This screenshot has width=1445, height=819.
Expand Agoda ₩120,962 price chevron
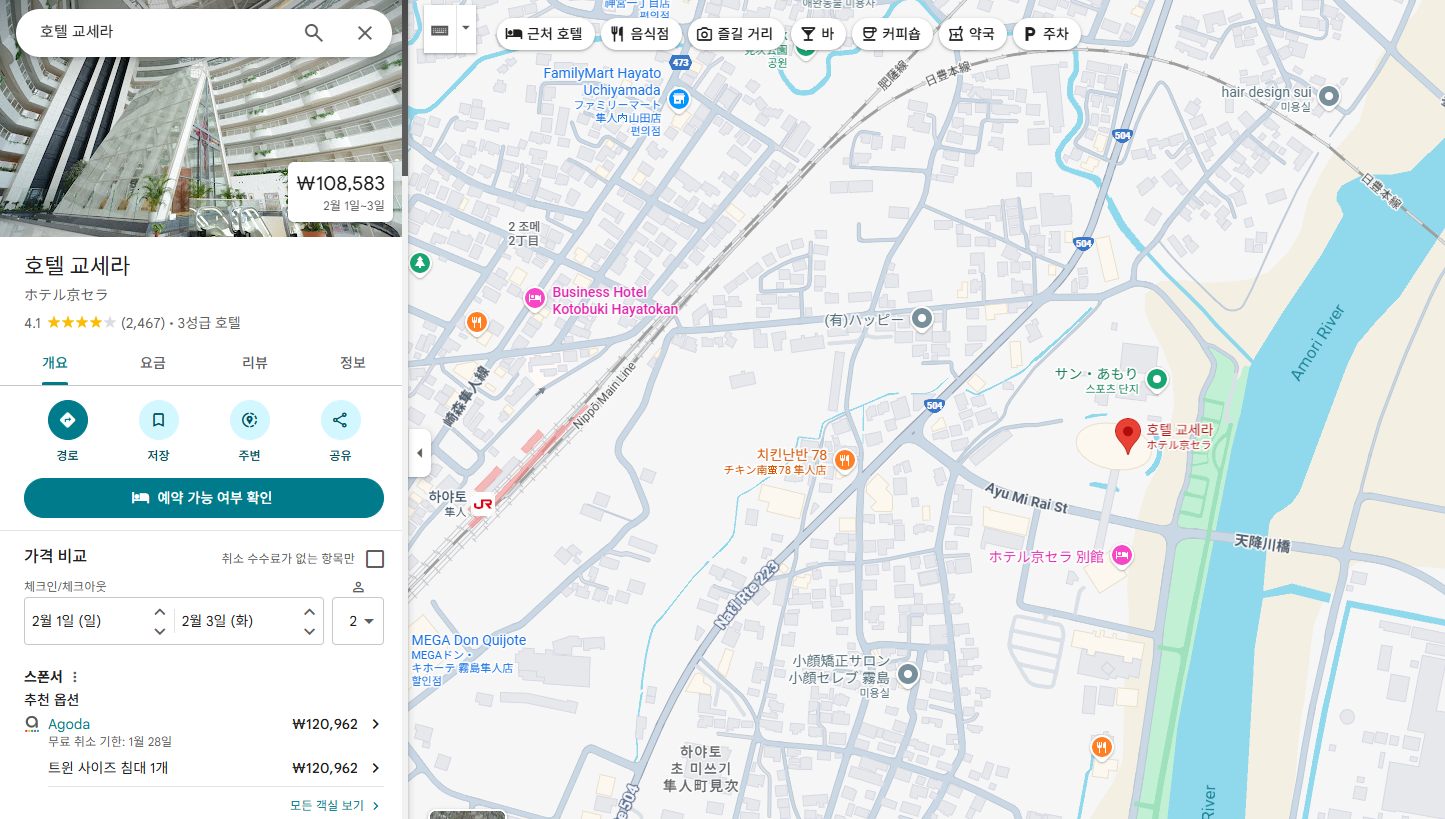pyautogui.click(x=376, y=724)
